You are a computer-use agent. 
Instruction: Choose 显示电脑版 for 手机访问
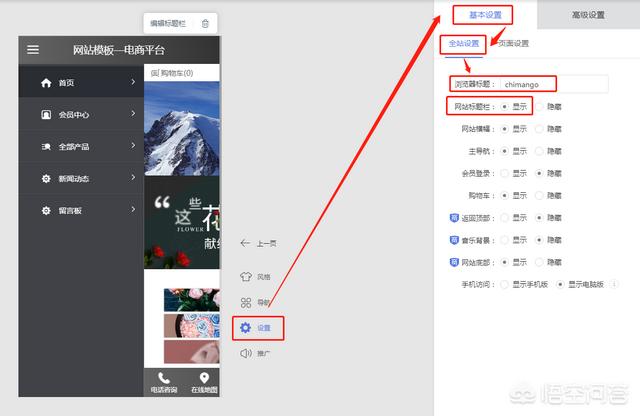(x=560, y=284)
